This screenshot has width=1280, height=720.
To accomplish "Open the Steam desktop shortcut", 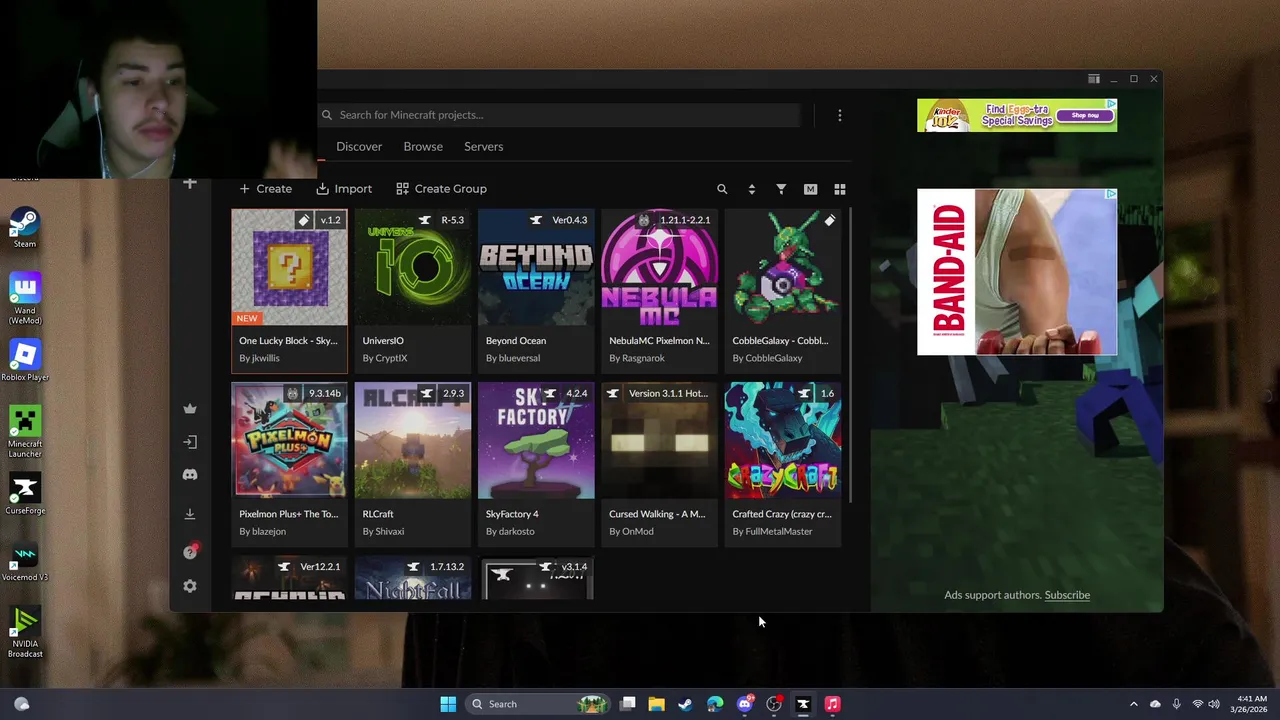I will pos(25,228).
